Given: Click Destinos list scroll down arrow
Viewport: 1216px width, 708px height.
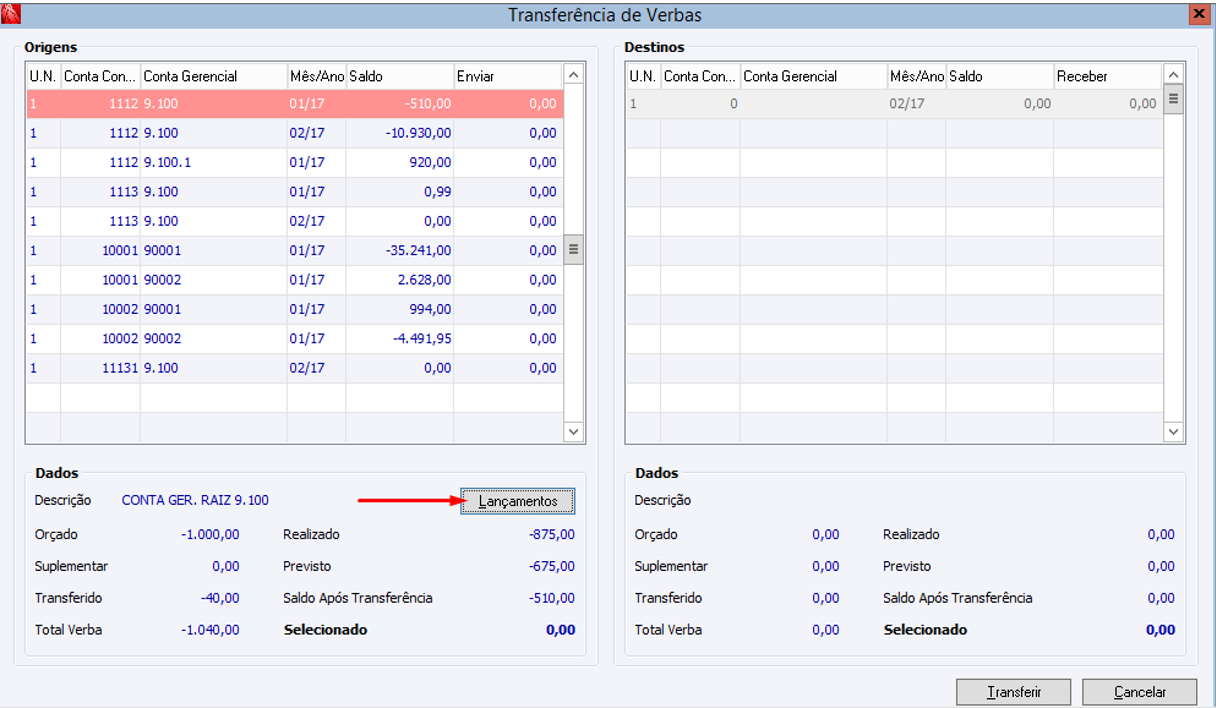Looking at the screenshot, I should tap(1174, 432).
